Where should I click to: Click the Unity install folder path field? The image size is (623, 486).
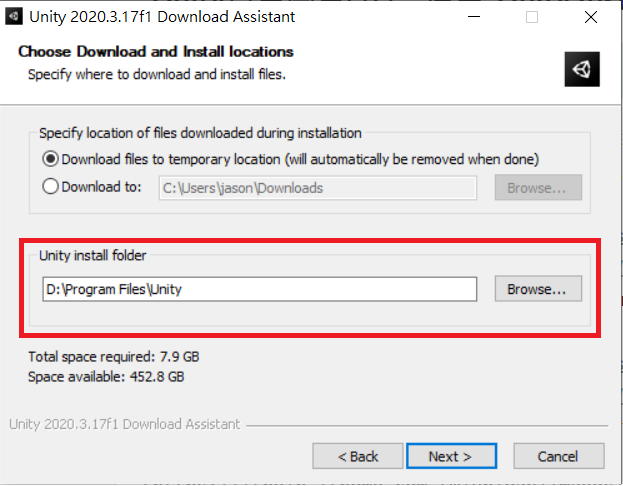pos(259,289)
